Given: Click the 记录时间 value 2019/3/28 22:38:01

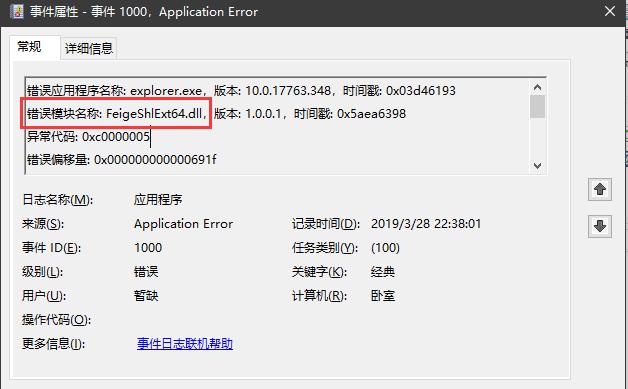Looking at the screenshot, I should (x=426, y=224).
